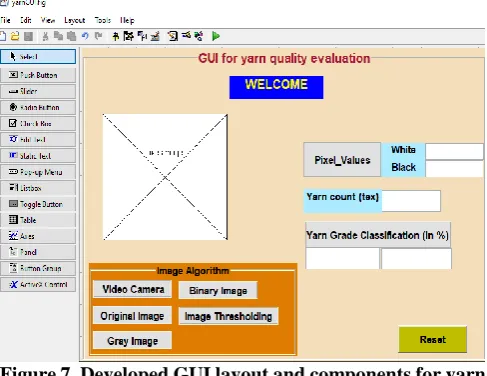The image size is (487, 376).
Task: Click the Redo arrow icon
Action: point(98,36)
